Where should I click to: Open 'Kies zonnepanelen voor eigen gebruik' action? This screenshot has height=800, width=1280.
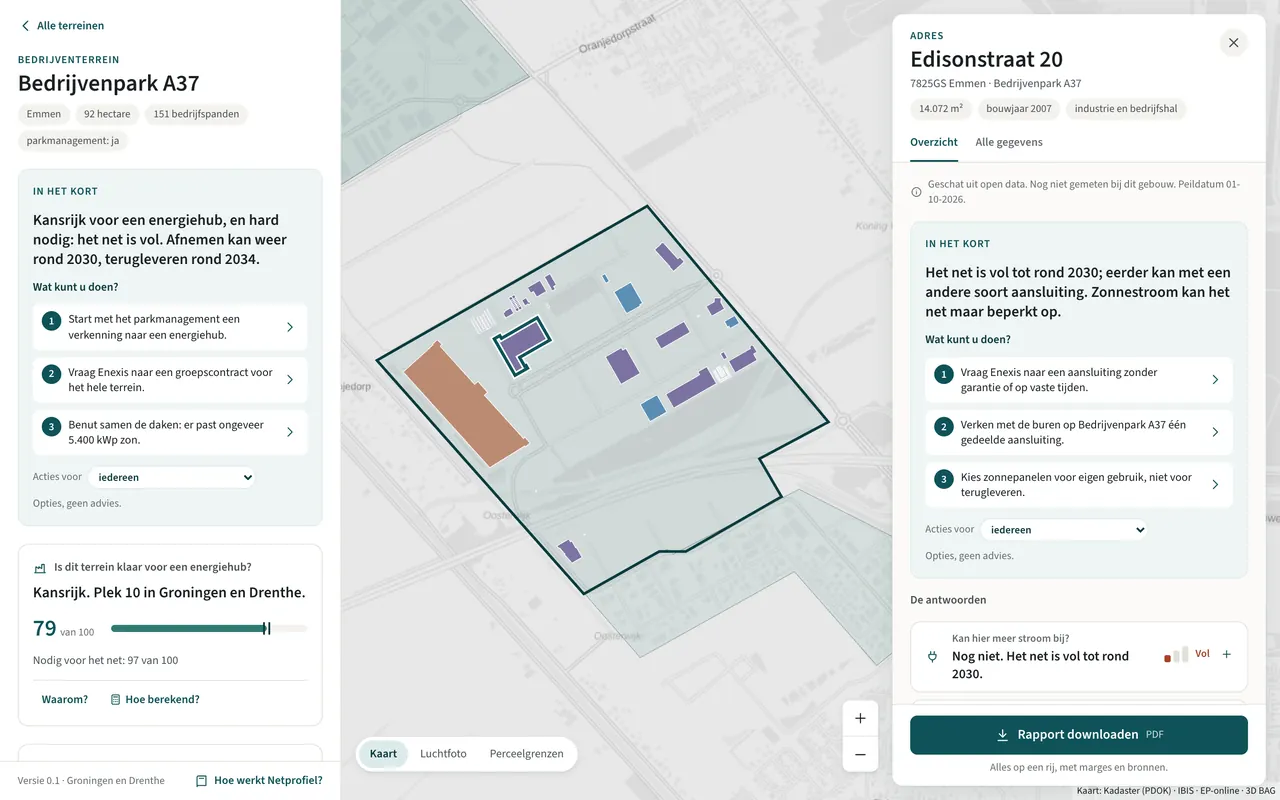(x=1079, y=484)
